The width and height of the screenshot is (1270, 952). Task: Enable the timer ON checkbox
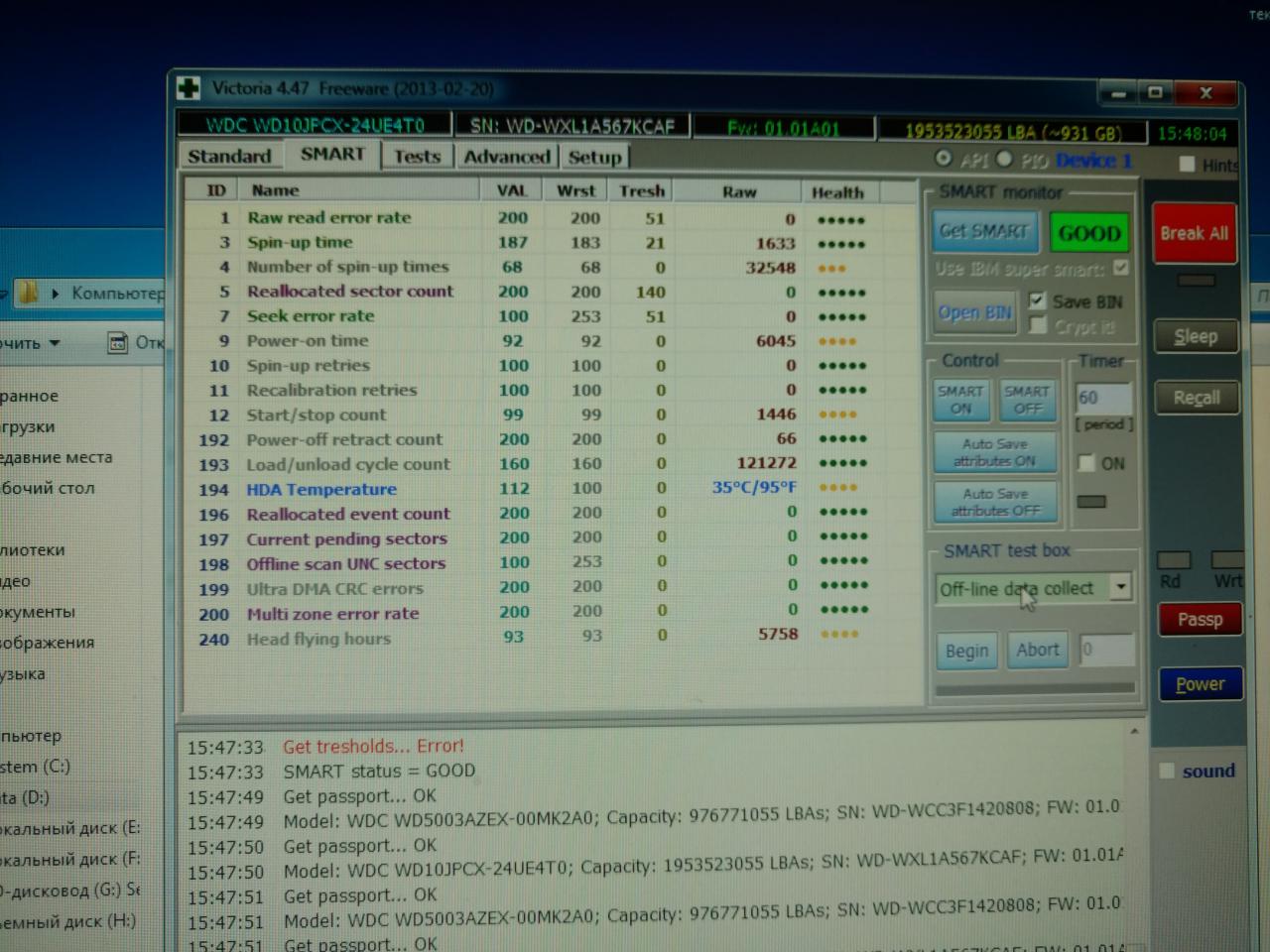pyautogui.click(x=1086, y=463)
